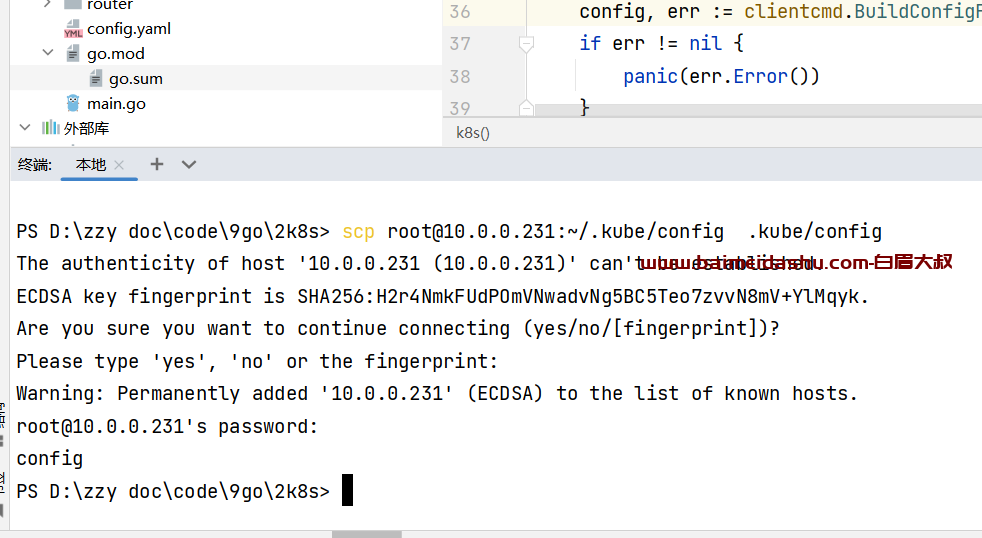Viewport: 982px width, 538px height.
Task: Toggle fold end marker at line 39
Action: point(526,108)
